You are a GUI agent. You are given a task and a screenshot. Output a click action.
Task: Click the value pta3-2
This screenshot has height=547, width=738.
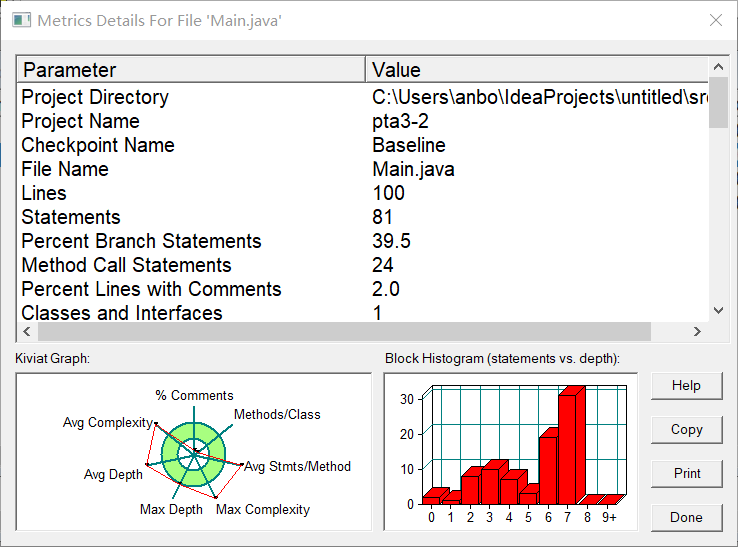400,121
